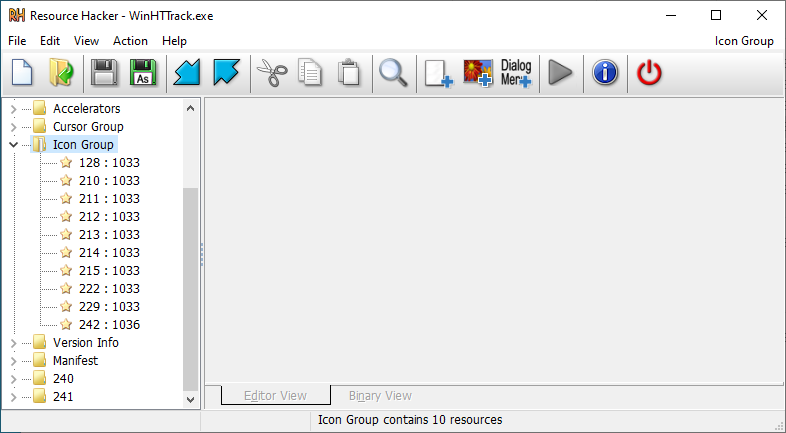Click the Paste clipboard icon
This screenshot has width=786, height=433.
point(349,73)
